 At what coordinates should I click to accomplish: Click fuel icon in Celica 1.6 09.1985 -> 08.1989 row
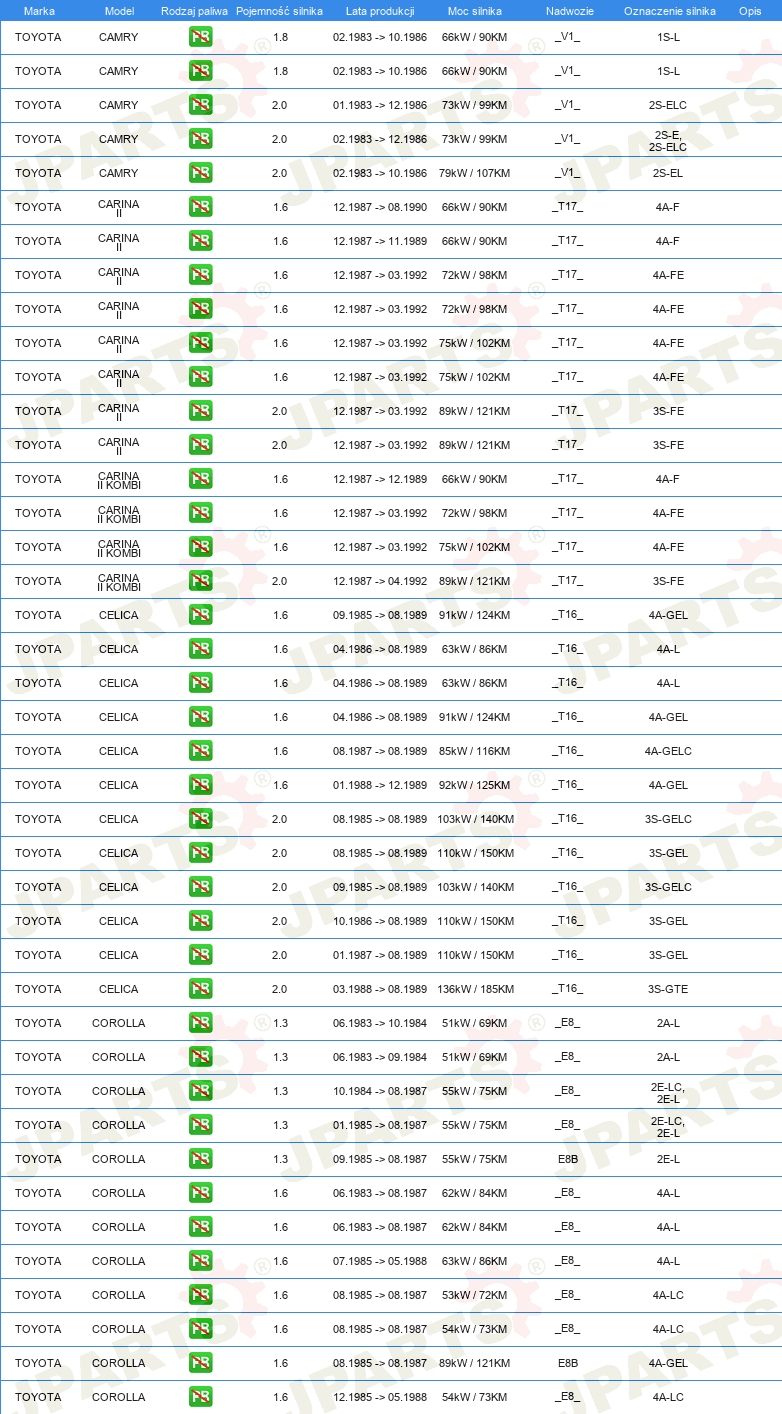(x=201, y=615)
